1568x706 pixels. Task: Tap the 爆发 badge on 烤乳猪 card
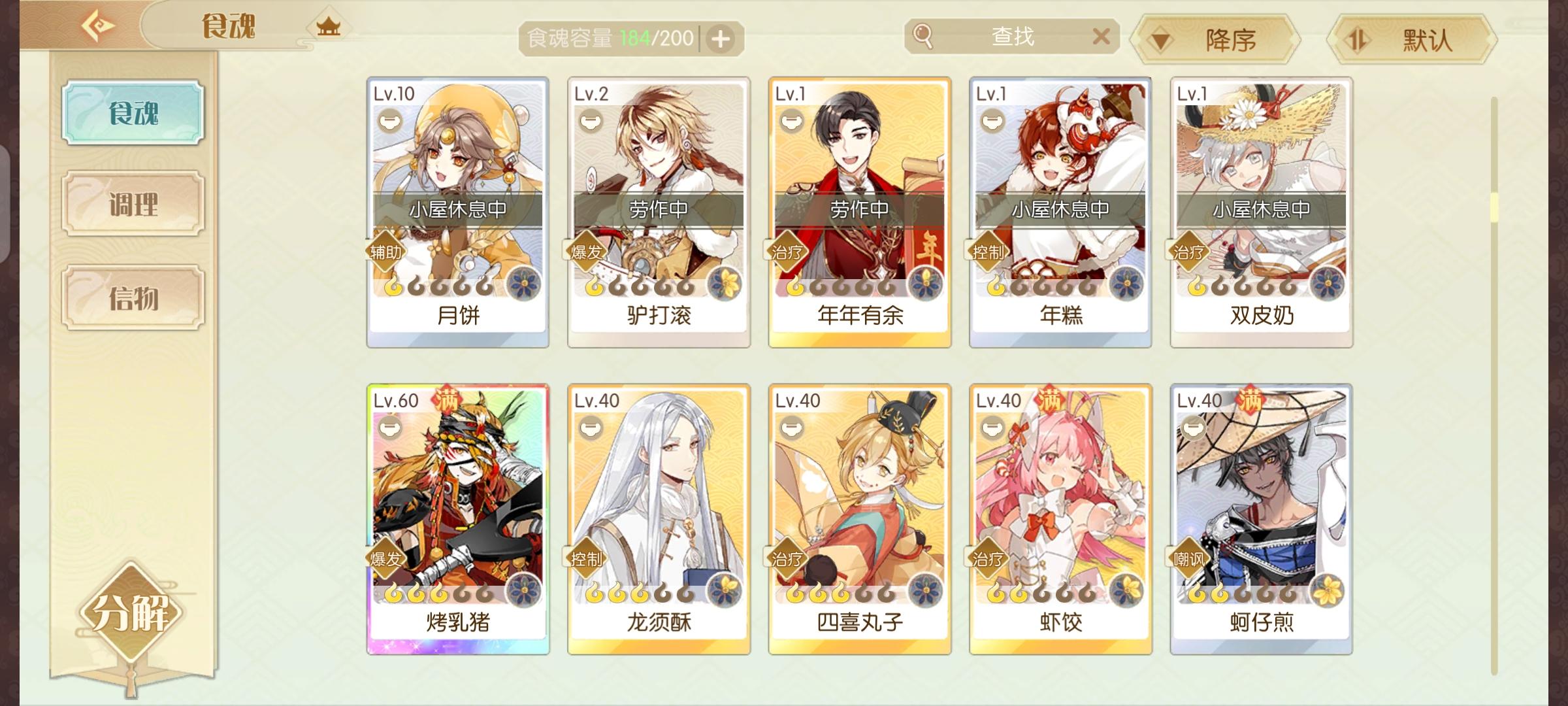[385, 559]
